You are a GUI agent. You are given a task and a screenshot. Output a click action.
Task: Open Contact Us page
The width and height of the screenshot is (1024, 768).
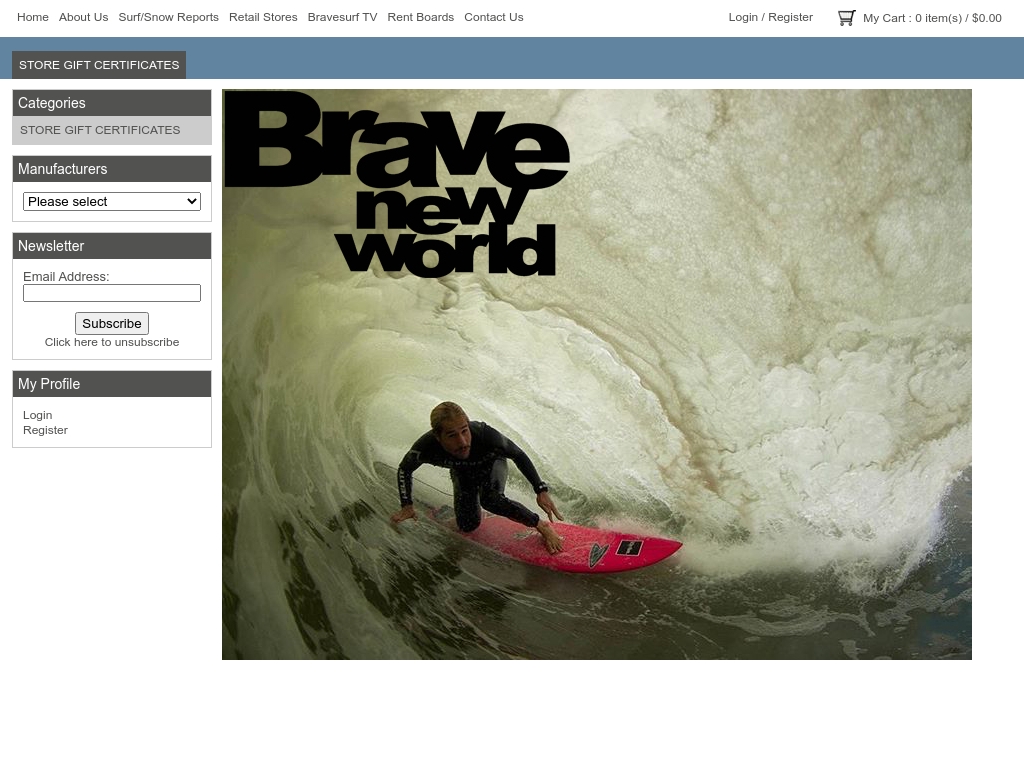(494, 17)
